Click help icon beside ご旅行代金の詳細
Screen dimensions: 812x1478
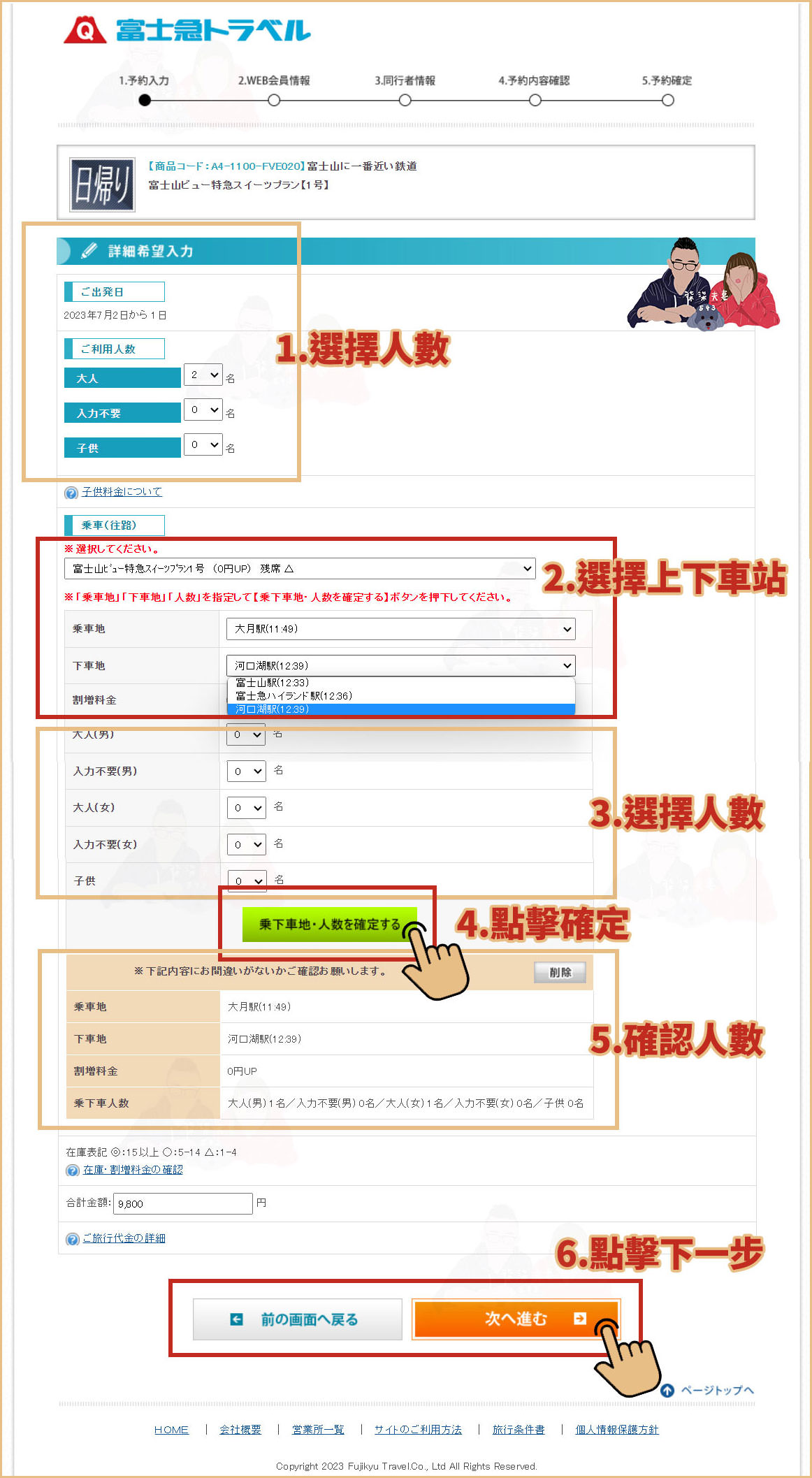72,1239
